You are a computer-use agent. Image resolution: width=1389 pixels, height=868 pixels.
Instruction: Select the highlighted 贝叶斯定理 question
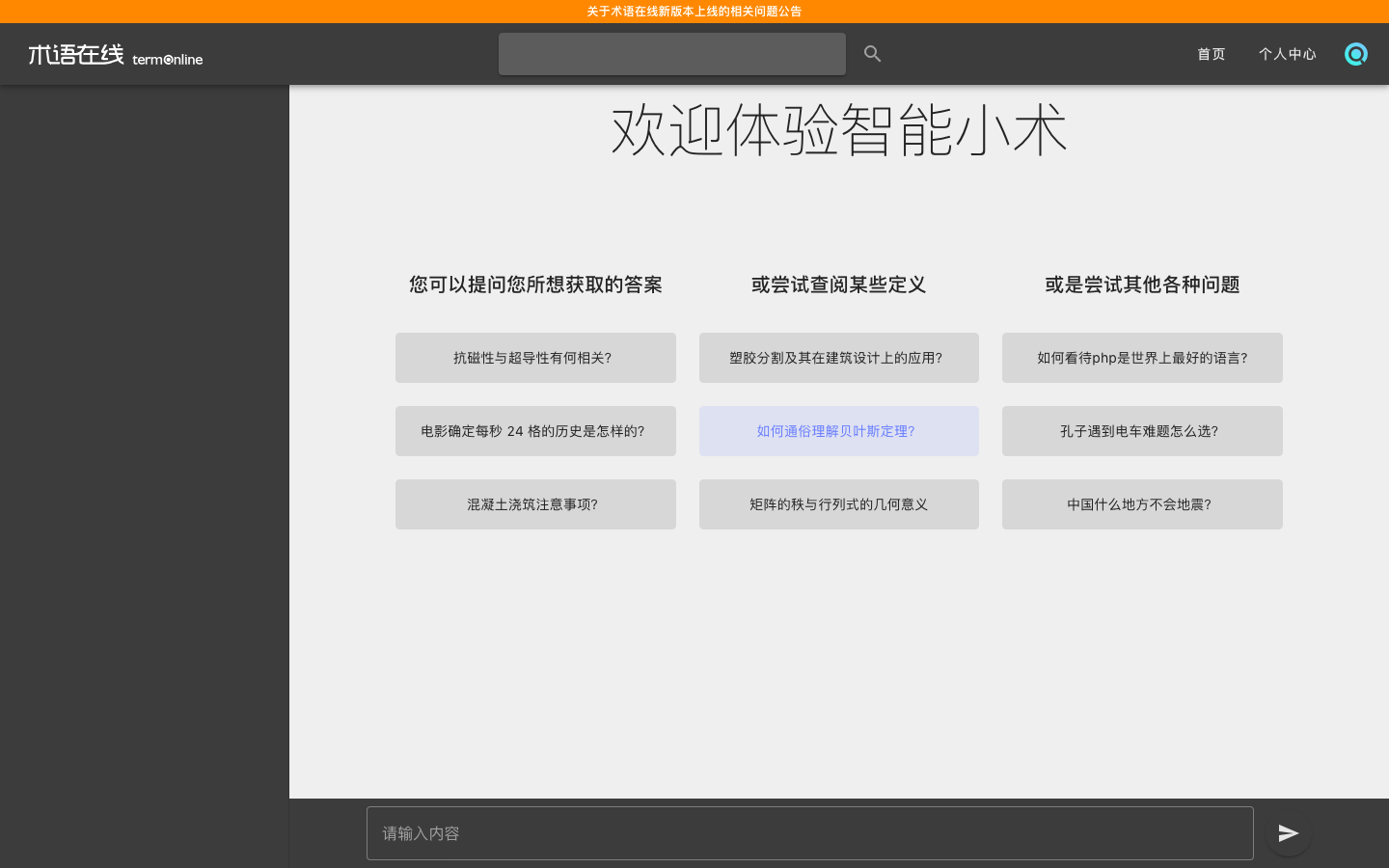[x=838, y=431]
